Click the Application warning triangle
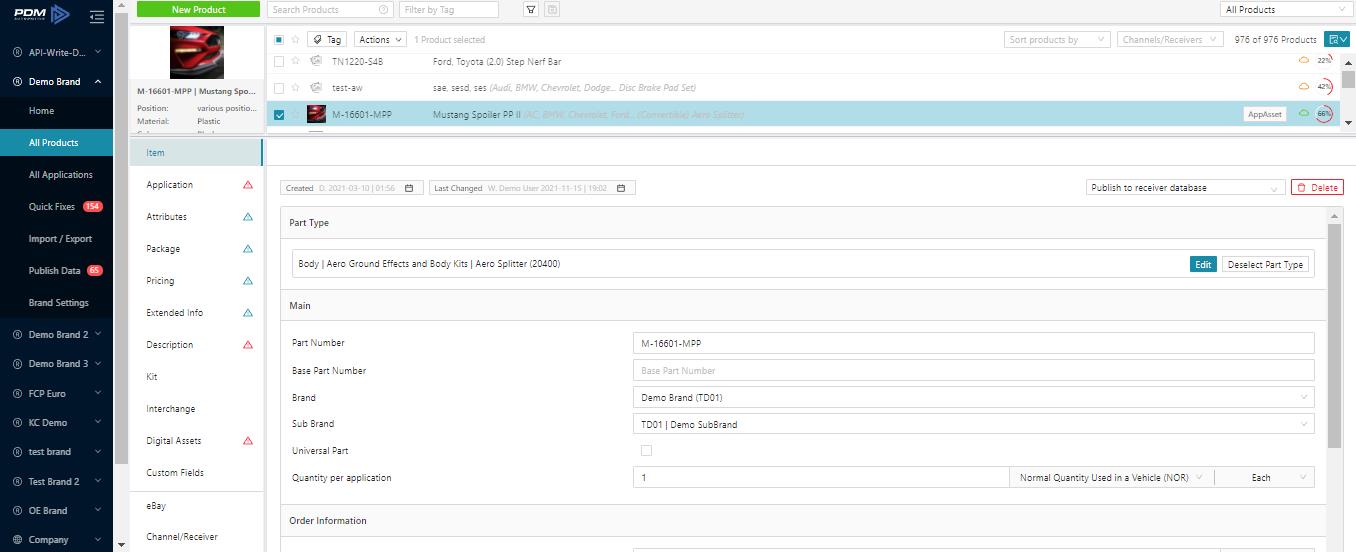 coord(248,185)
